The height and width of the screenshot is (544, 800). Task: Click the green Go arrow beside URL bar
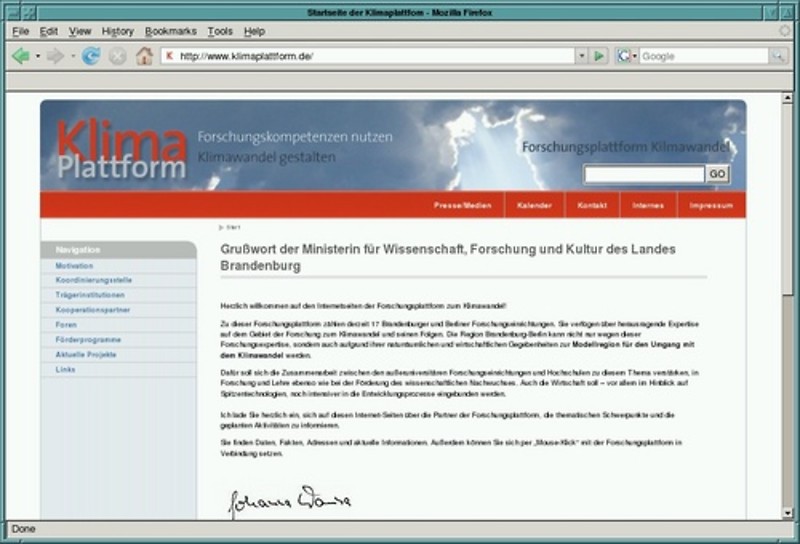click(x=599, y=56)
